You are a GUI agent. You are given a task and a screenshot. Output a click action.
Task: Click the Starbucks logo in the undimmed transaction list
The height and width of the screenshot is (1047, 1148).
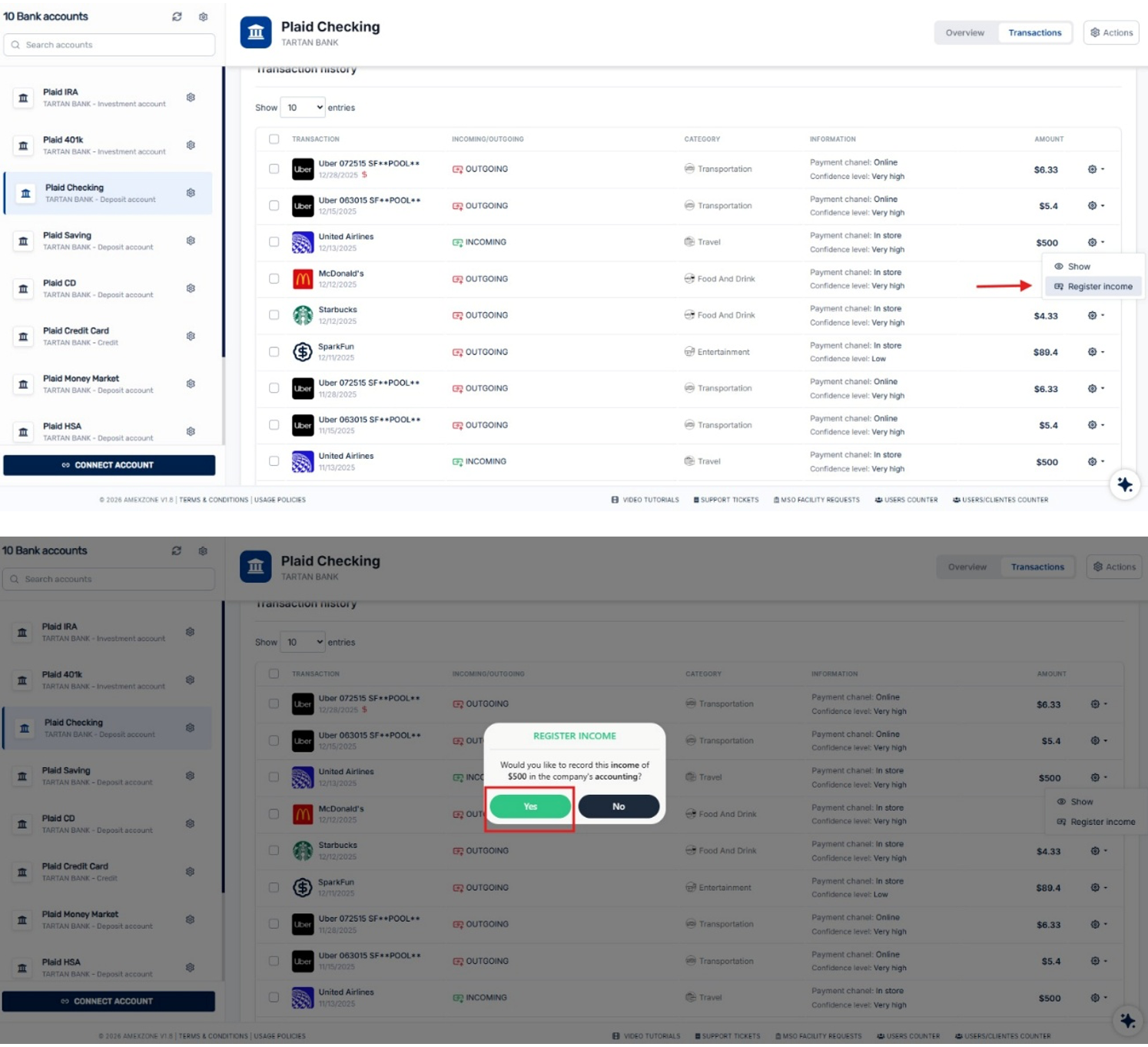click(x=303, y=315)
